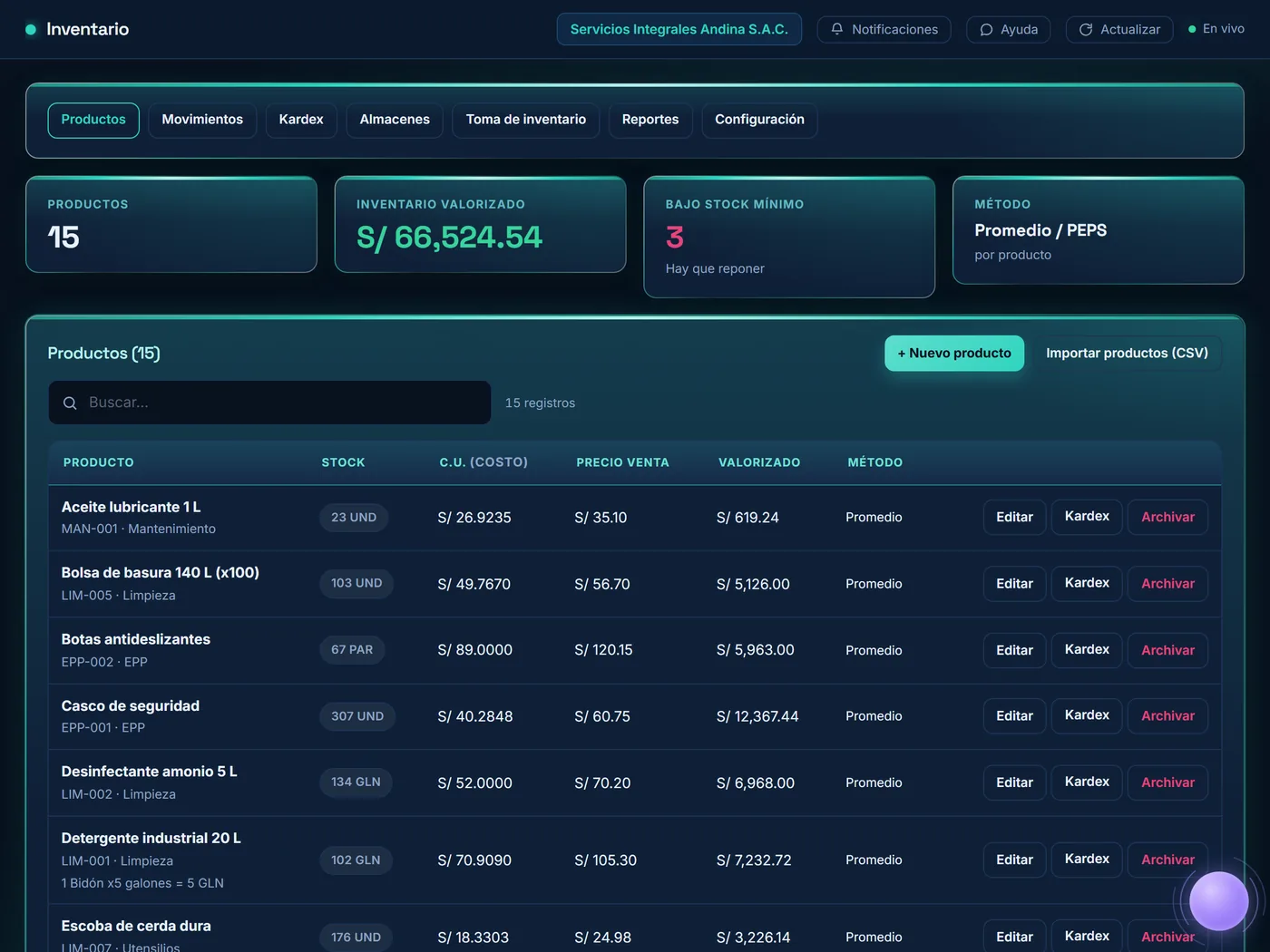Click the S/ 105.30 precio venta cell

point(606,860)
